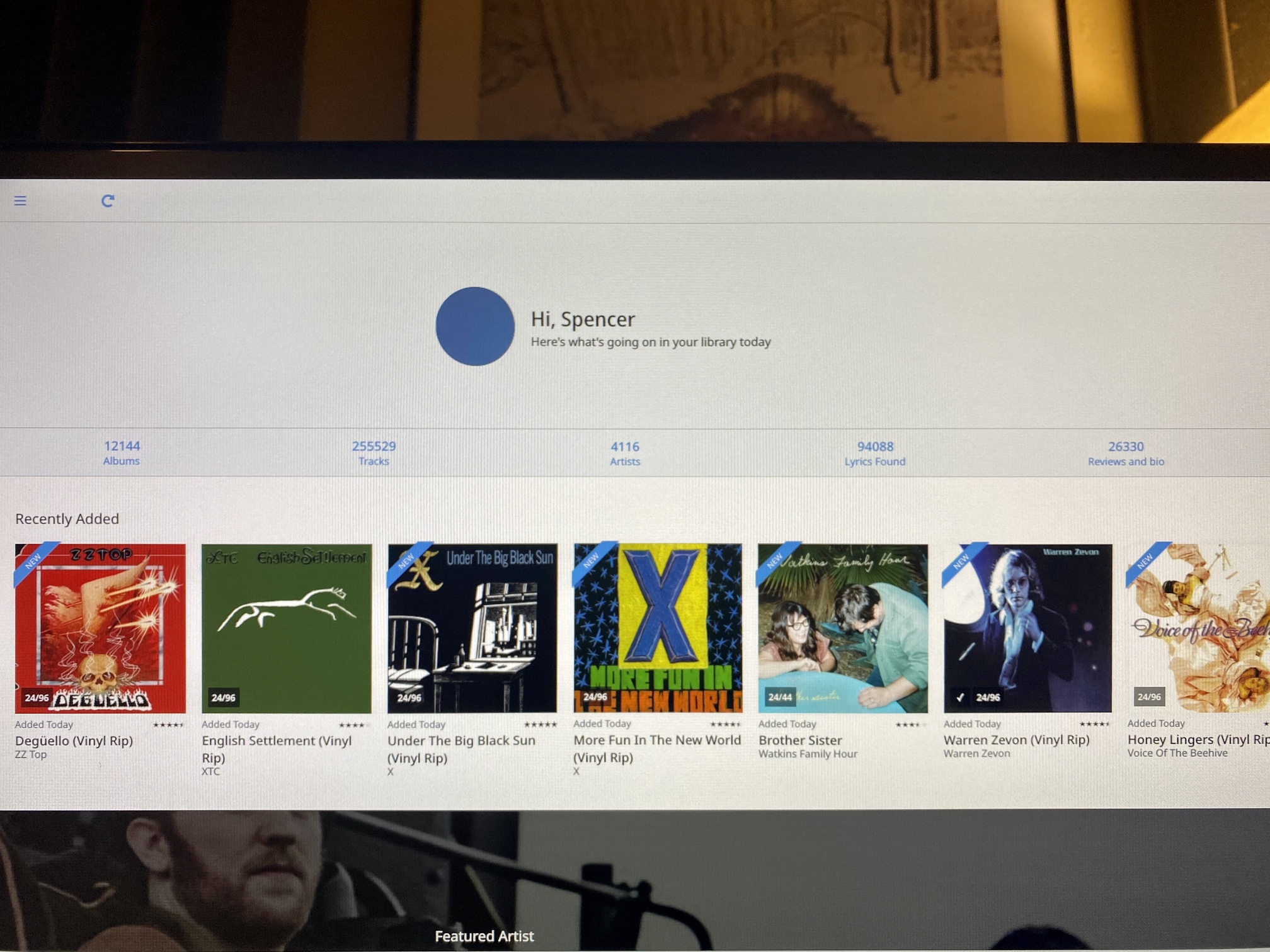The width and height of the screenshot is (1270, 952).
Task: Open the Warren Zevon album cover
Action: (1027, 627)
